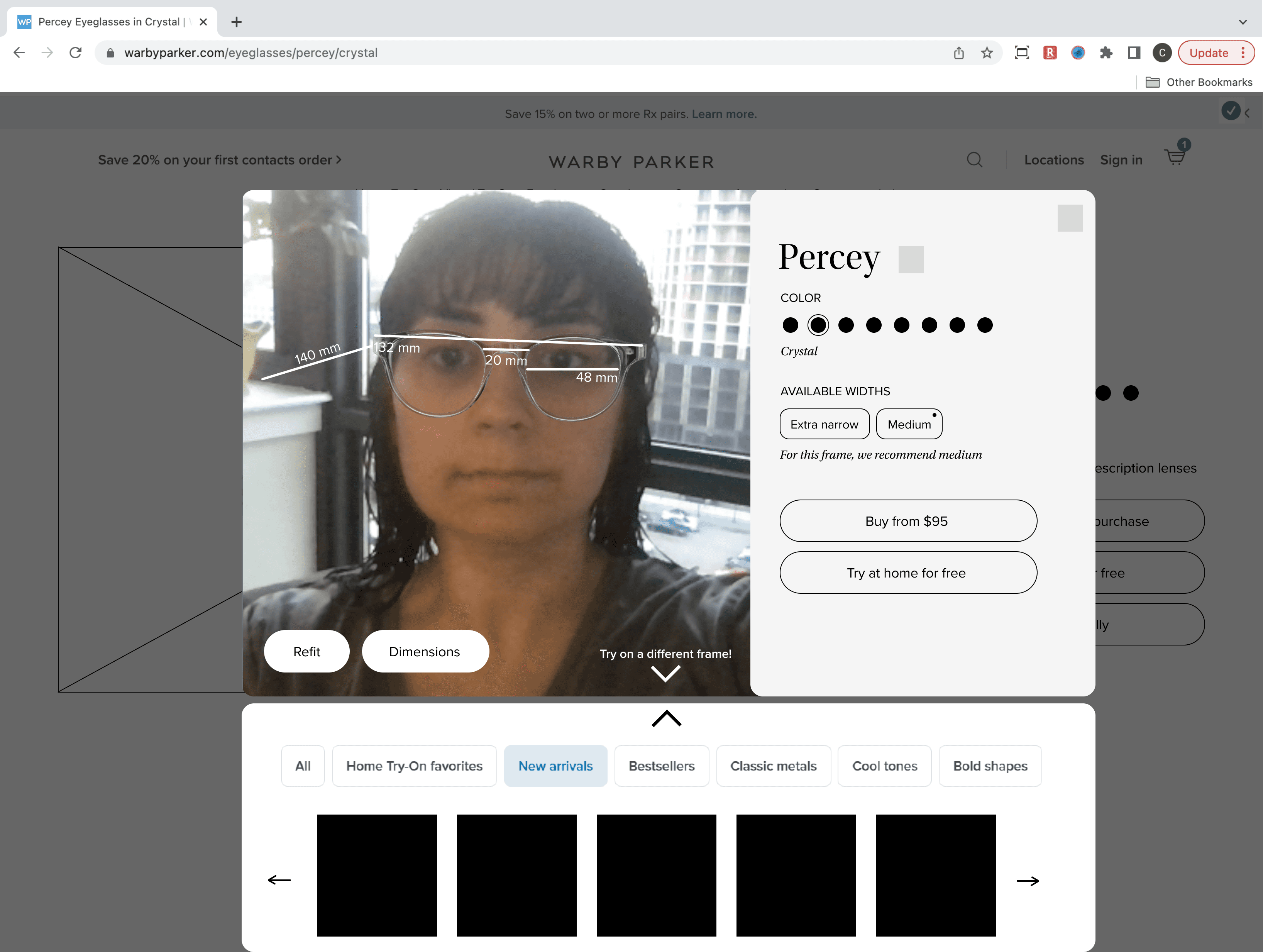Open the Chrome tab list dropdown arrow
Image resolution: width=1263 pixels, height=952 pixels.
(1243, 22)
